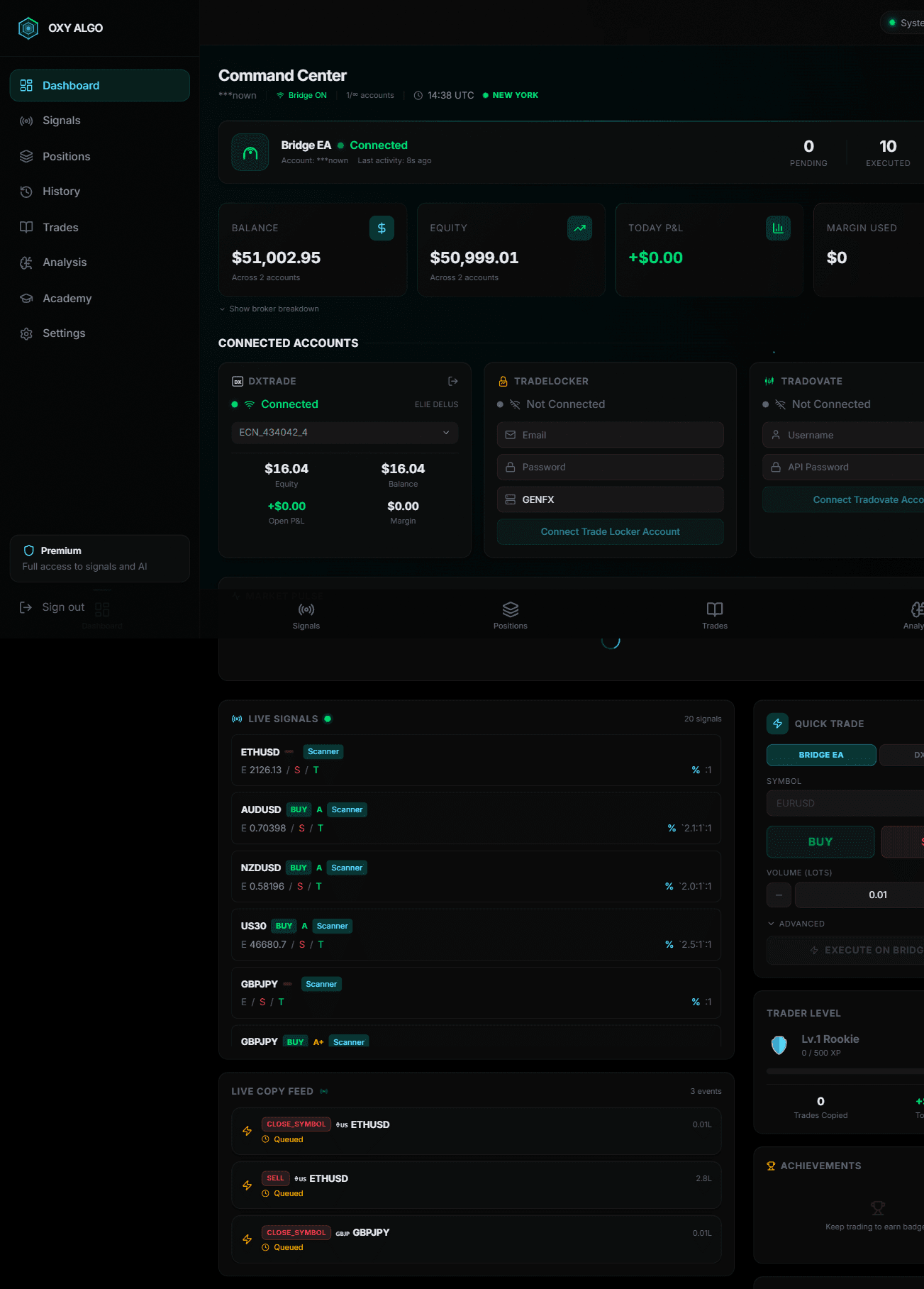Screen dimensions: 924x1289
Task: Click the Tradovate API Password field
Action: point(843,467)
